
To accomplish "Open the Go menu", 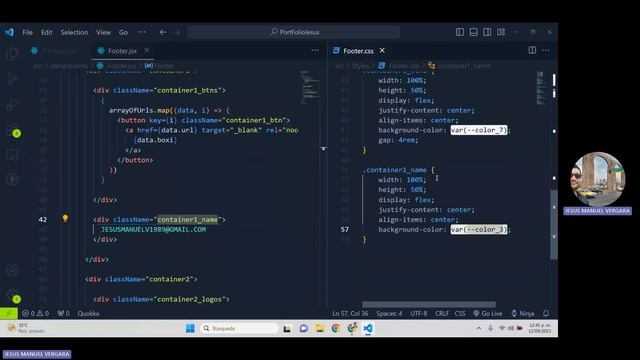I will pyautogui.click(x=123, y=32).
